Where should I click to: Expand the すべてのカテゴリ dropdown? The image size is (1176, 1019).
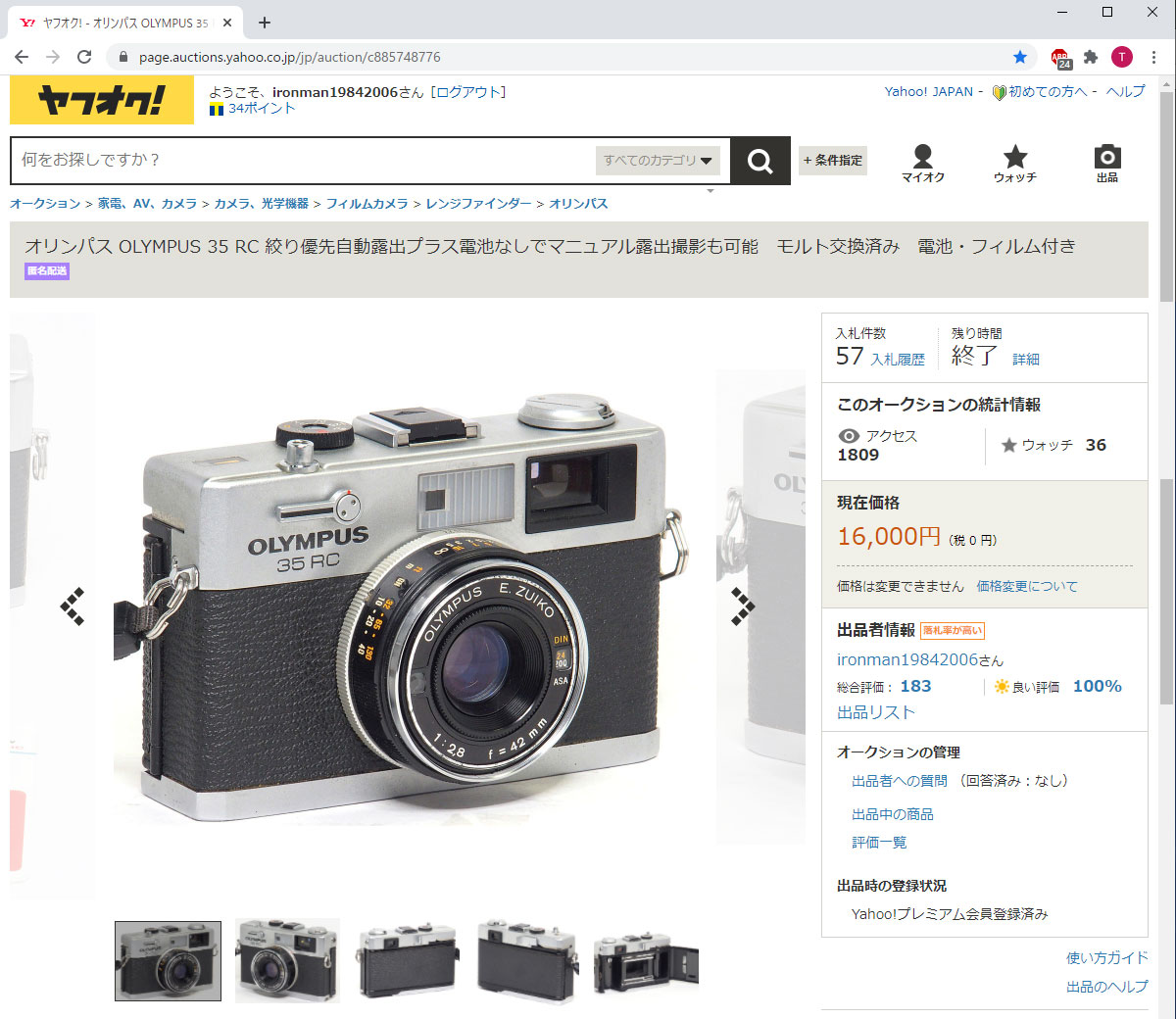[x=658, y=161]
